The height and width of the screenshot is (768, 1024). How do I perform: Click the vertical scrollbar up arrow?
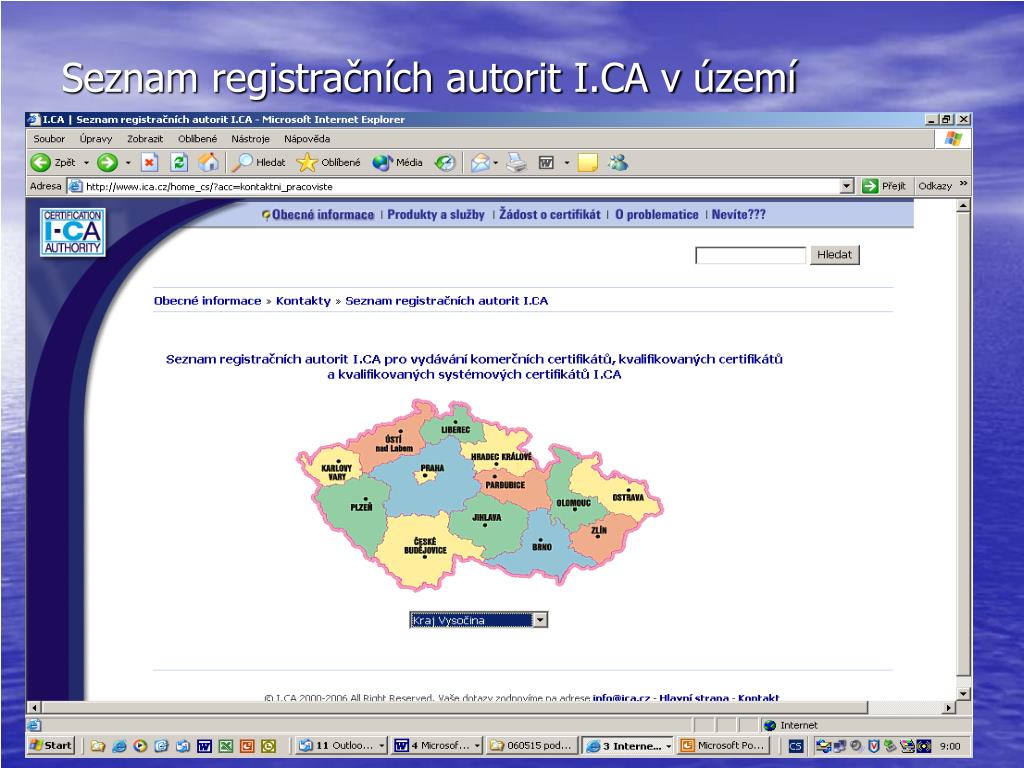(963, 206)
